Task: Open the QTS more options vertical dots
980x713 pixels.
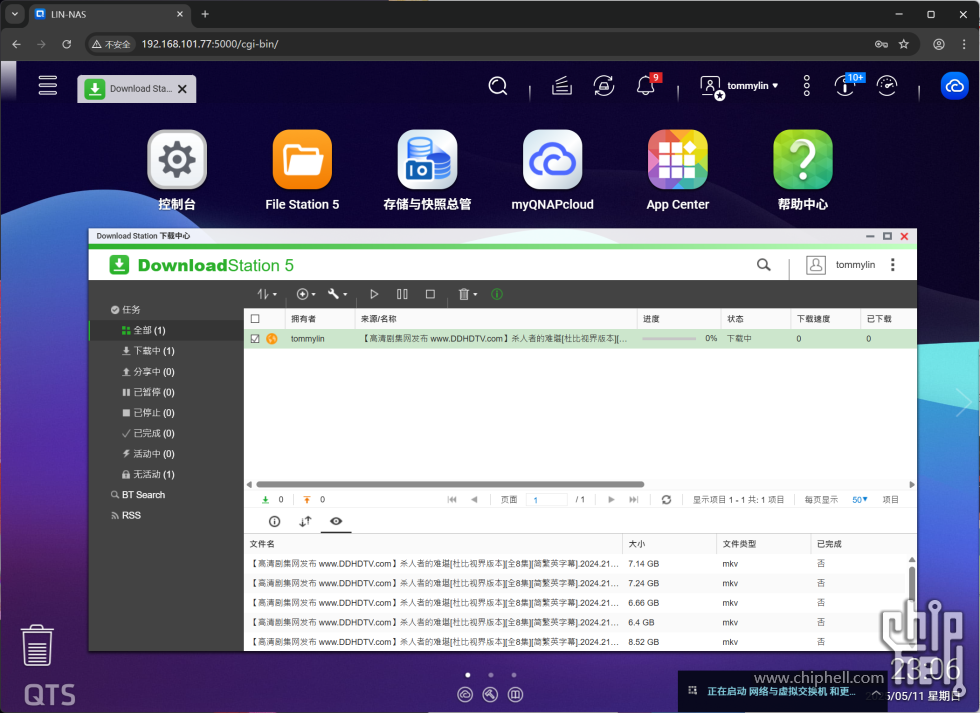Action: [806, 86]
